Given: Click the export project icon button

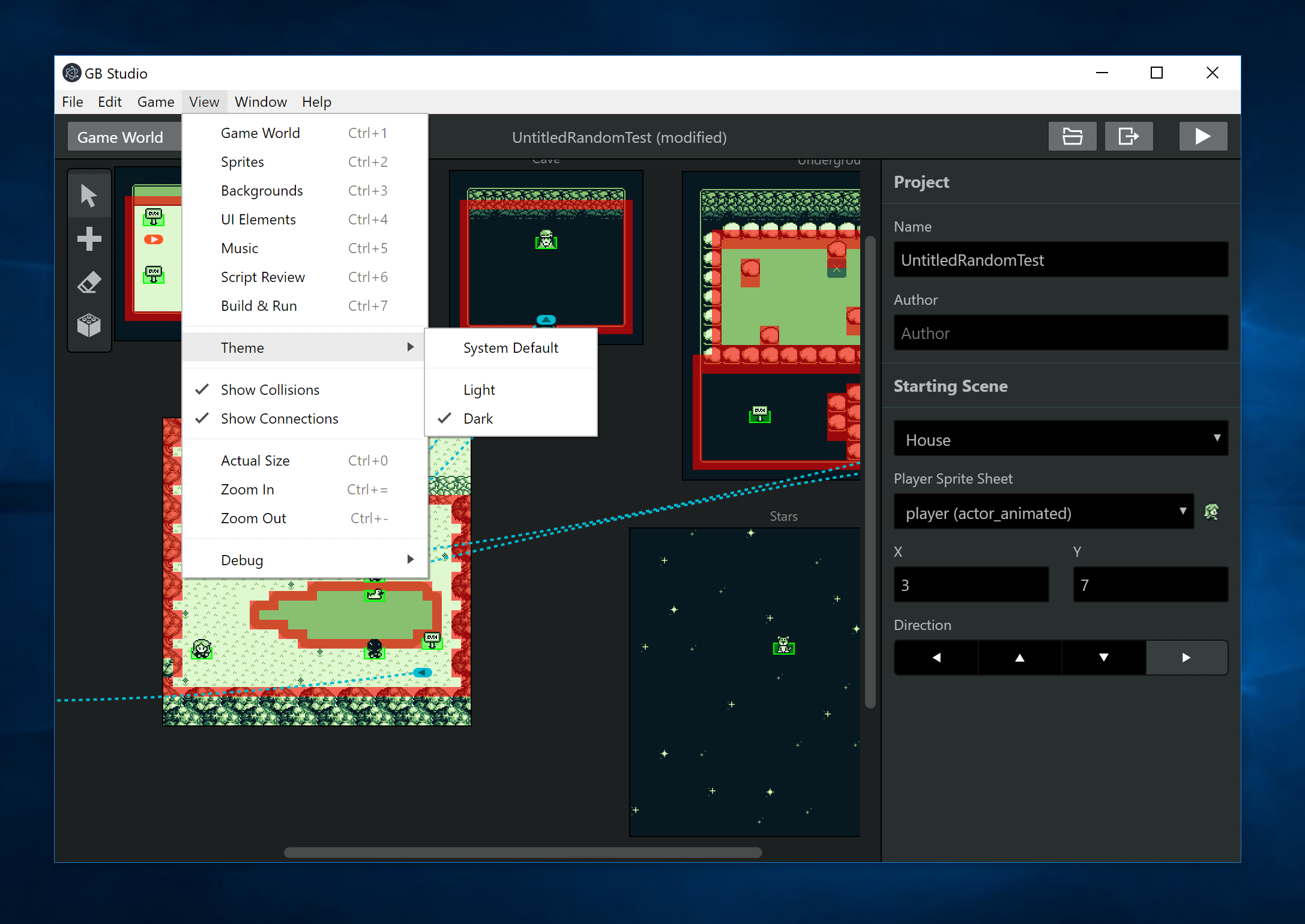Looking at the screenshot, I should (1129, 137).
